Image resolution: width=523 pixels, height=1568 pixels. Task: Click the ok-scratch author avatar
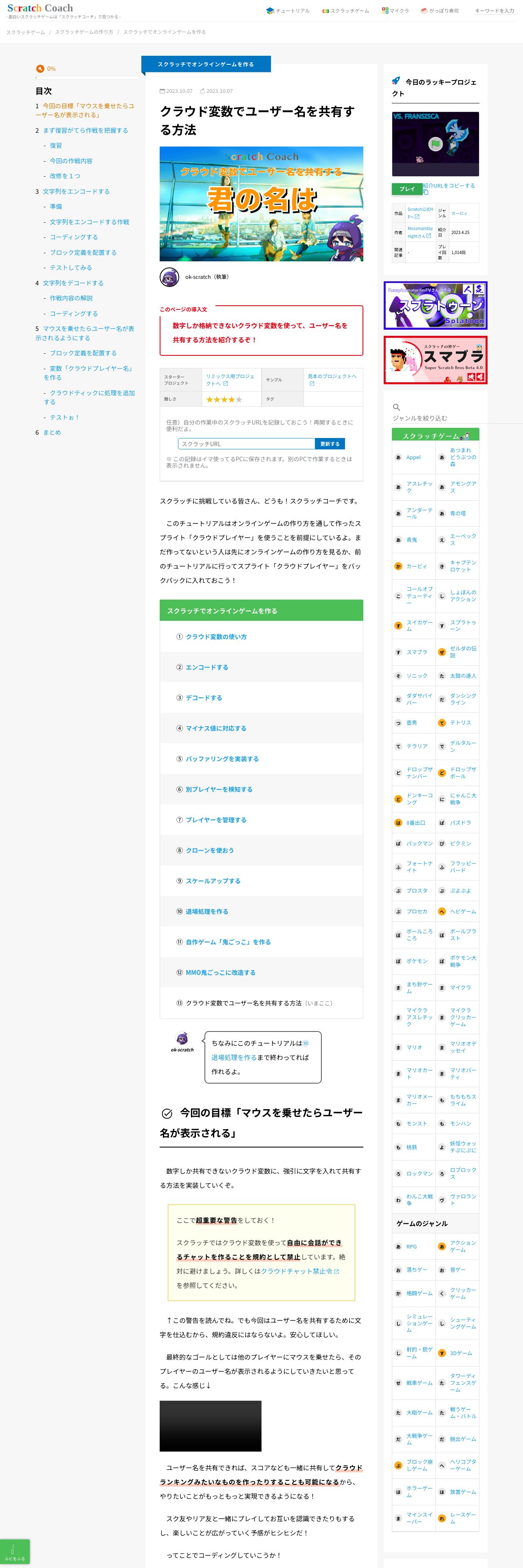click(169, 277)
